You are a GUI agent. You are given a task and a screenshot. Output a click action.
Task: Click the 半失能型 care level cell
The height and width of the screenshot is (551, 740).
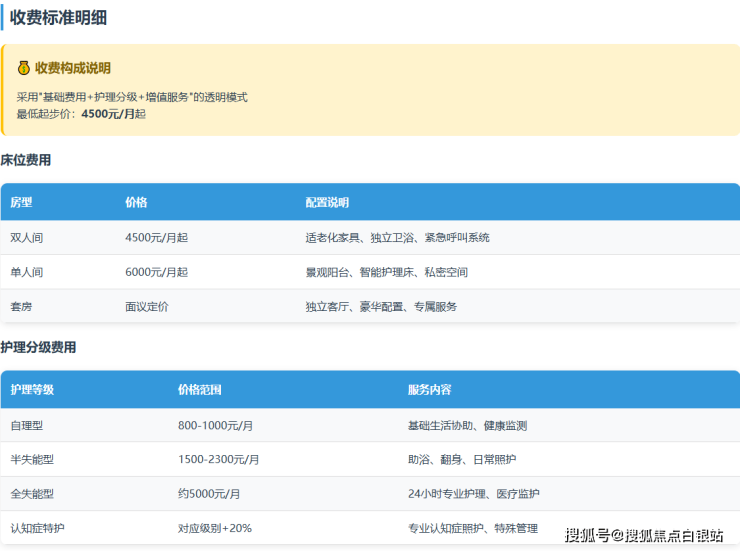(x=32, y=459)
